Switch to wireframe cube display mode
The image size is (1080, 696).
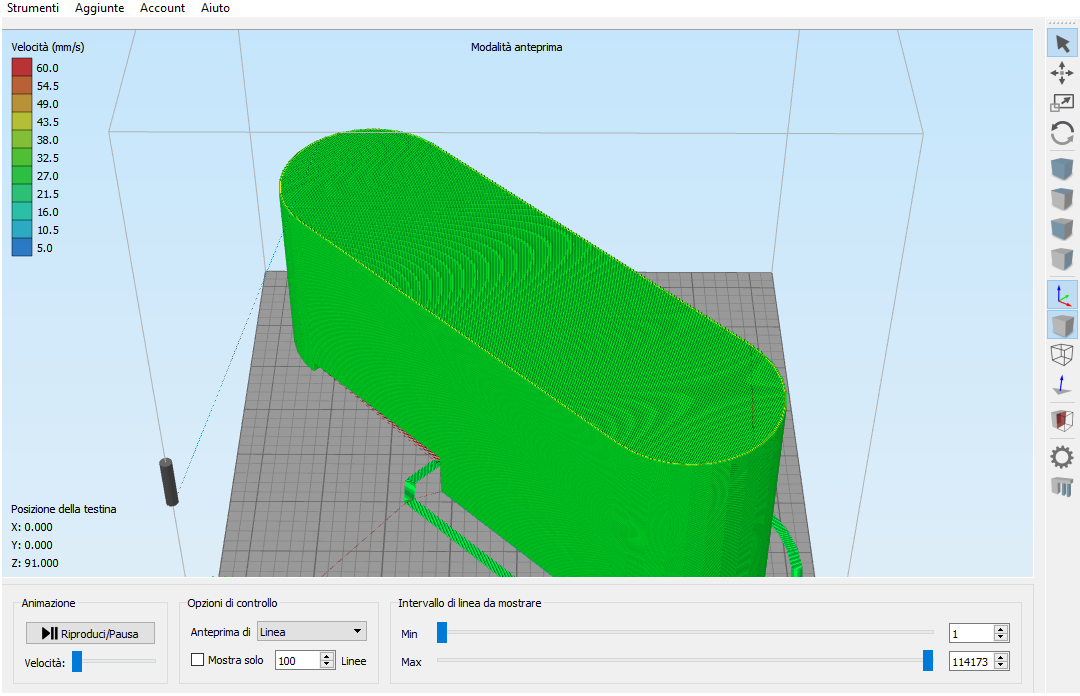(1062, 354)
